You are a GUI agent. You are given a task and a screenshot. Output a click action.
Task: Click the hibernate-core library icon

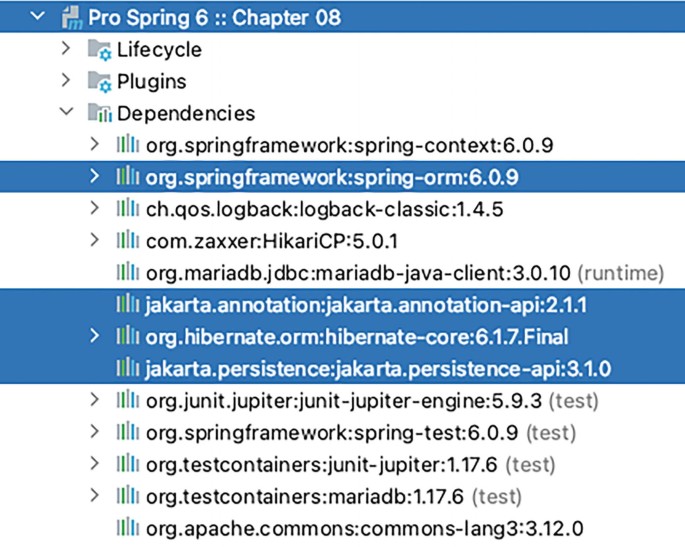[x=128, y=337]
